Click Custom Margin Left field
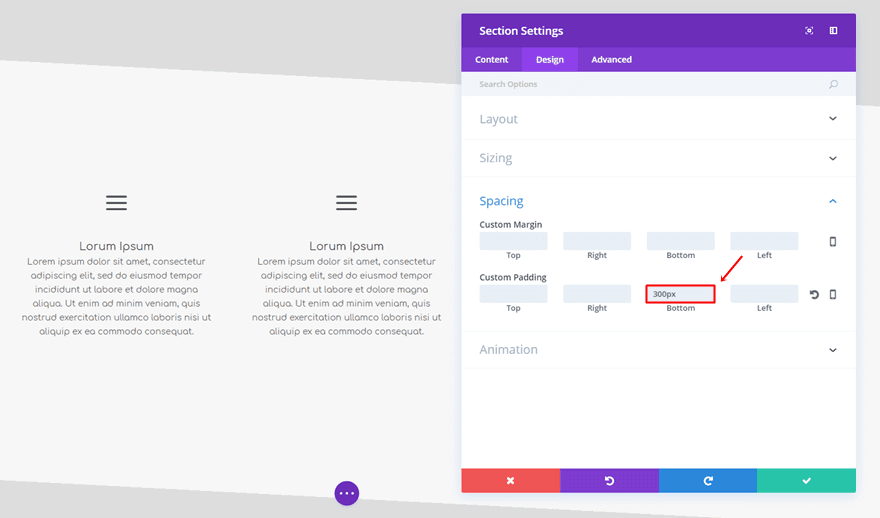 point(764,241)
